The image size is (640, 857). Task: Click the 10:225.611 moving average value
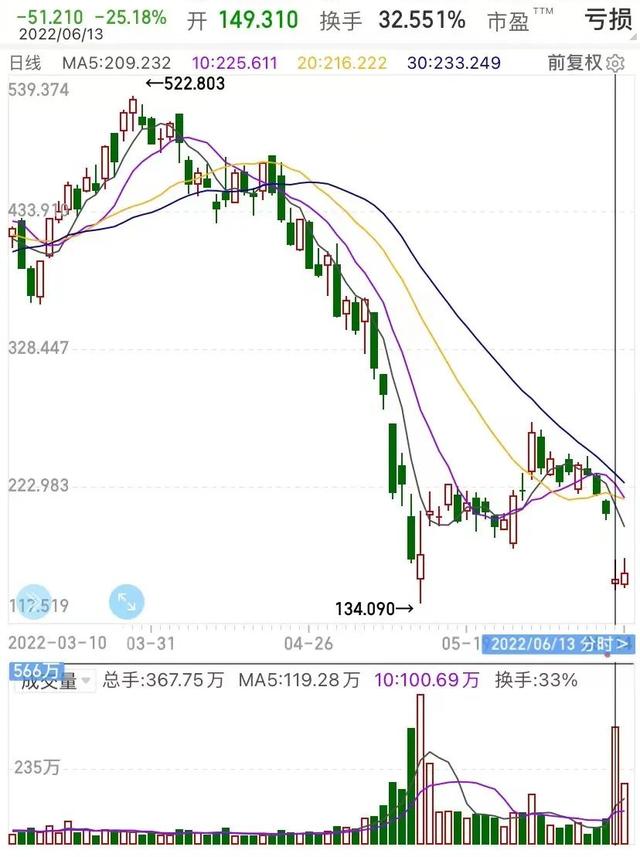click(235, 63)
